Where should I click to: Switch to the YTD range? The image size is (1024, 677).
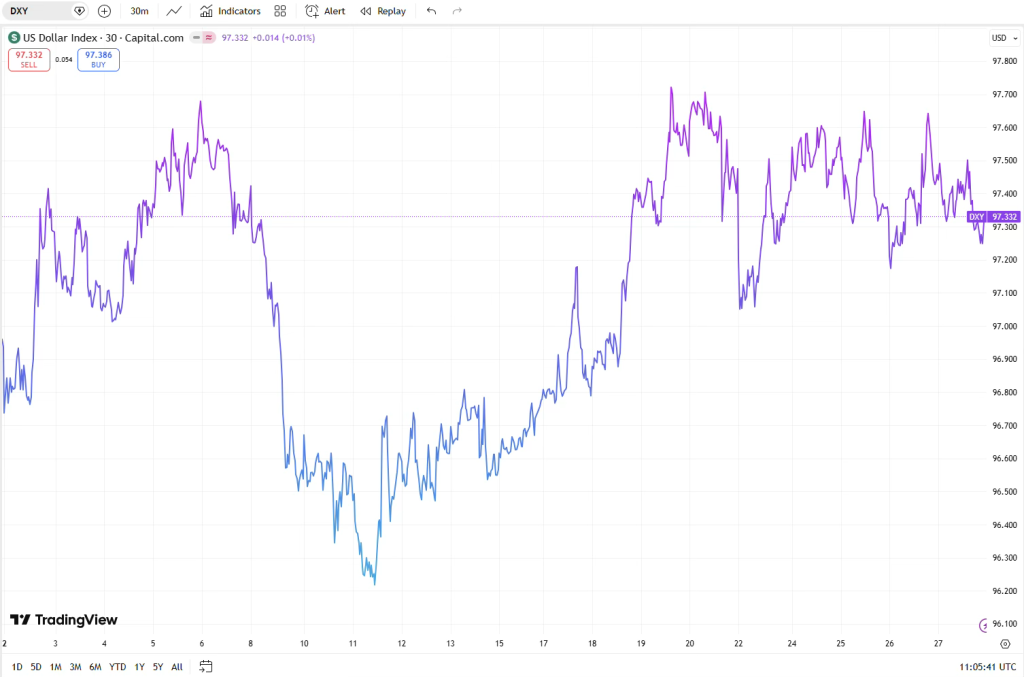click(x=117, y=667)
